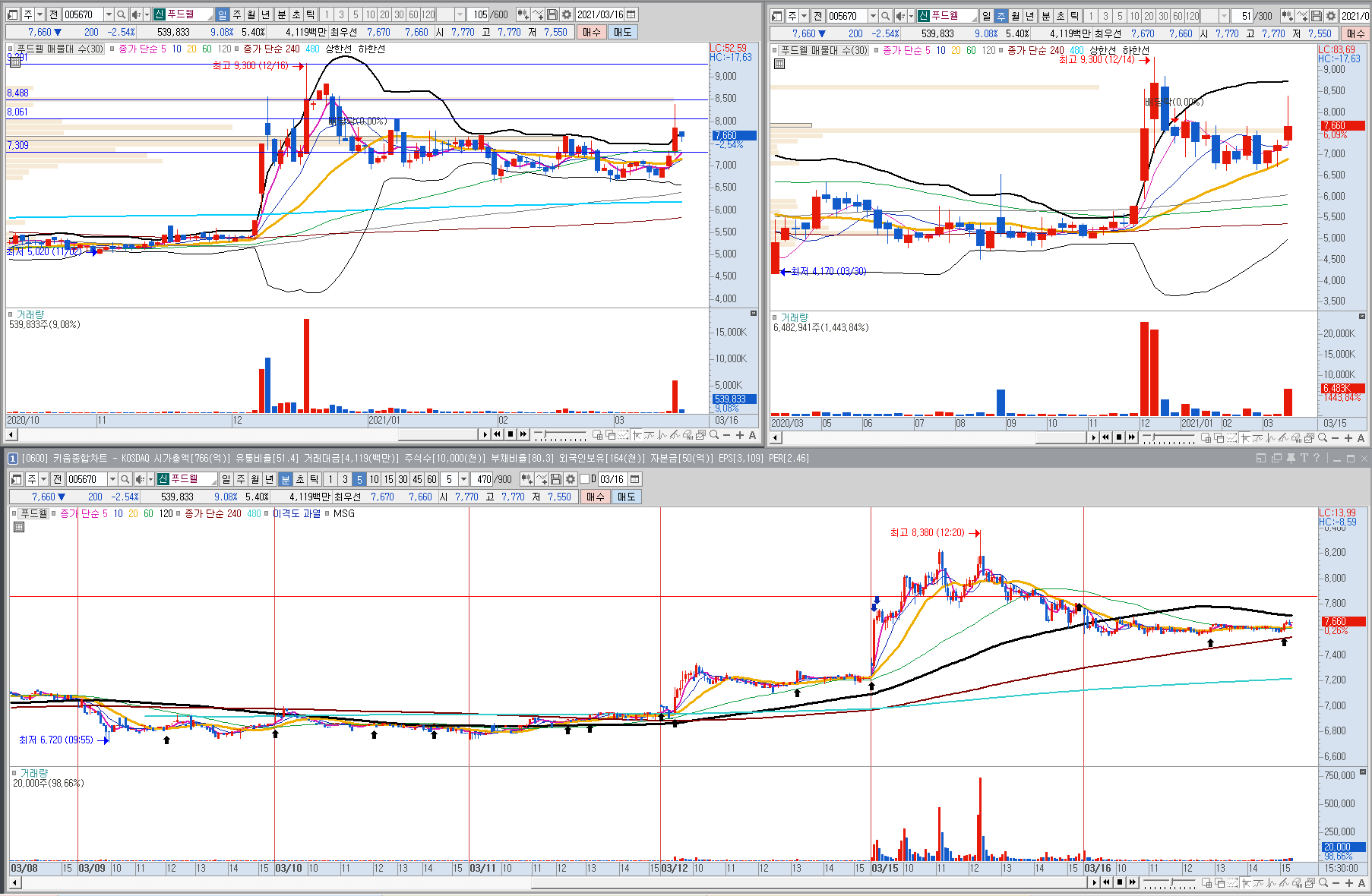Select 주 weekly period in daily chart toolbar
This screenshot has width=1372, height=896.
click(237, 14)
